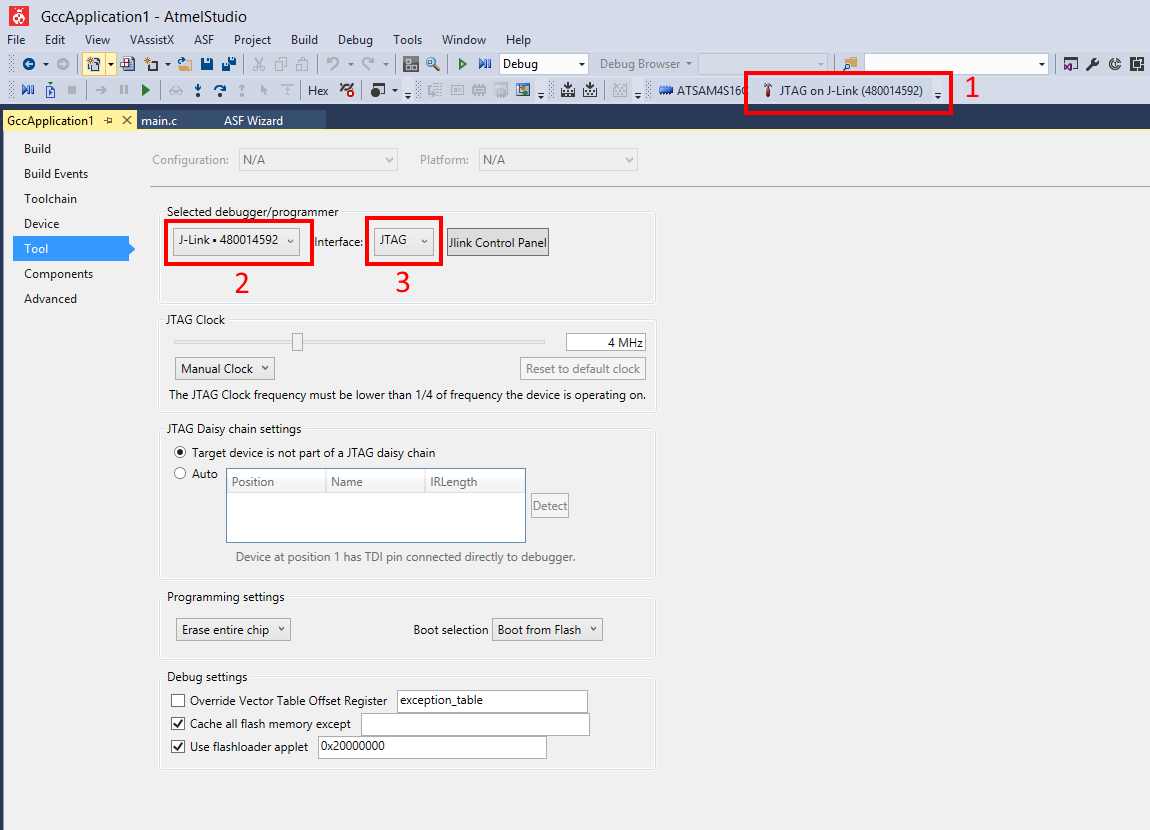This screenshot has width=1150, height=830.
Task: Click the New Project toolbar icon
Action: [93, 65]
